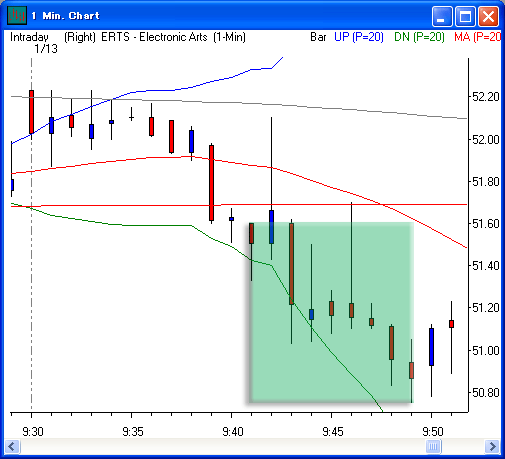The image size is (505, 459).
Task: Click the scrollbar left arrow
Action: (13, 446)
